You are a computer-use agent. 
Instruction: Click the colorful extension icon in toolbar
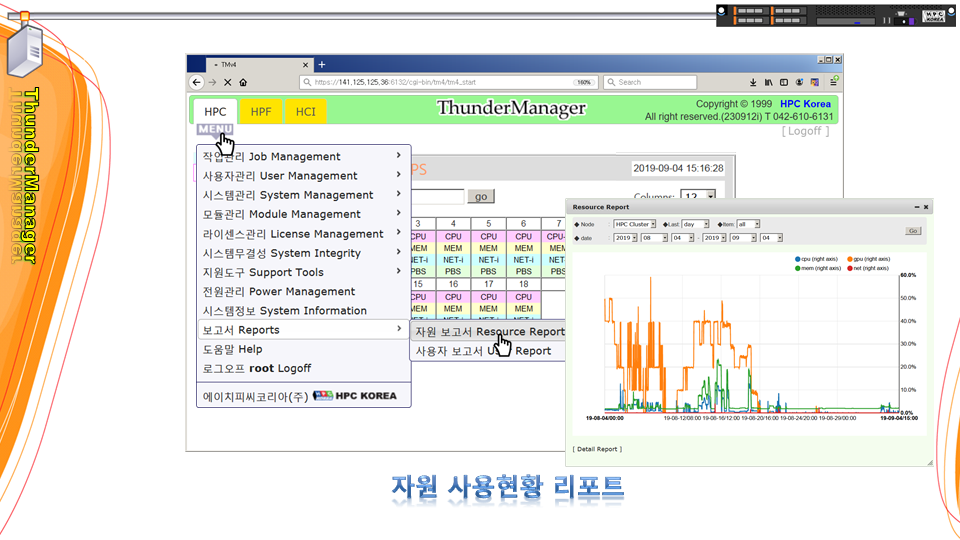click(815, 82)
